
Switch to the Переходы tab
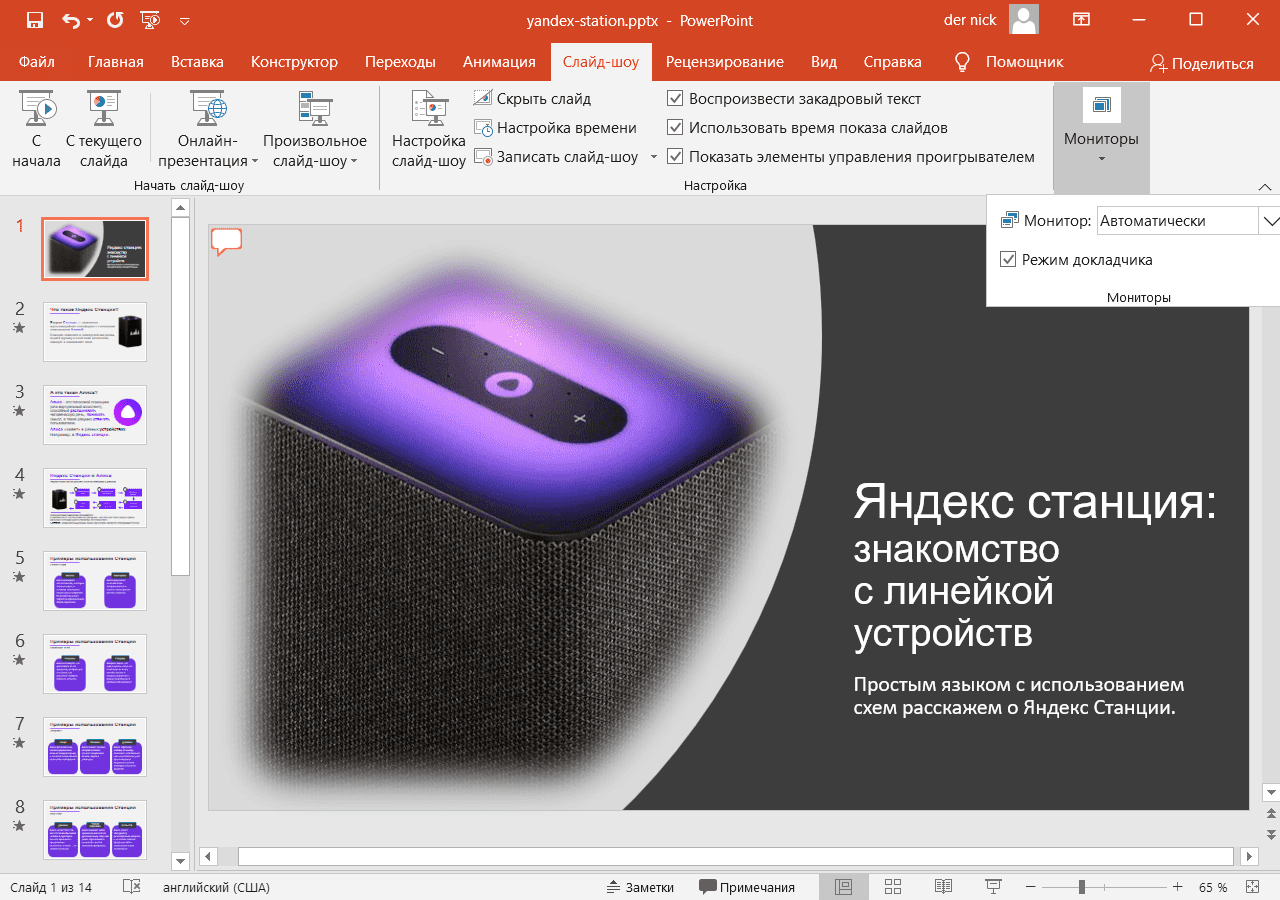tap(400, 62)
